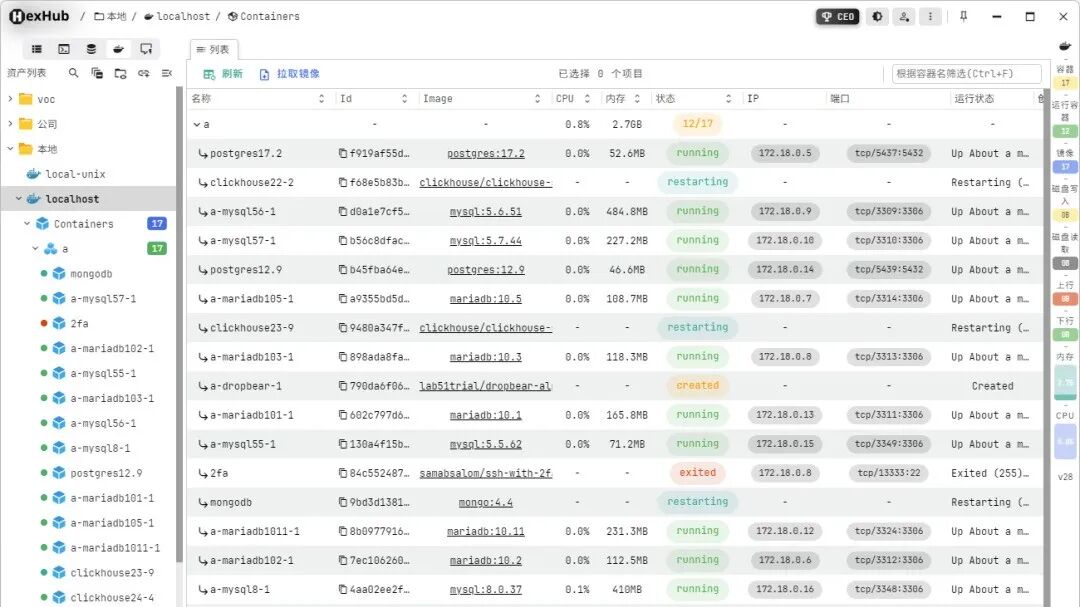
Task: Open the mariadb:10.11 image link
Action: click(486, 531)
